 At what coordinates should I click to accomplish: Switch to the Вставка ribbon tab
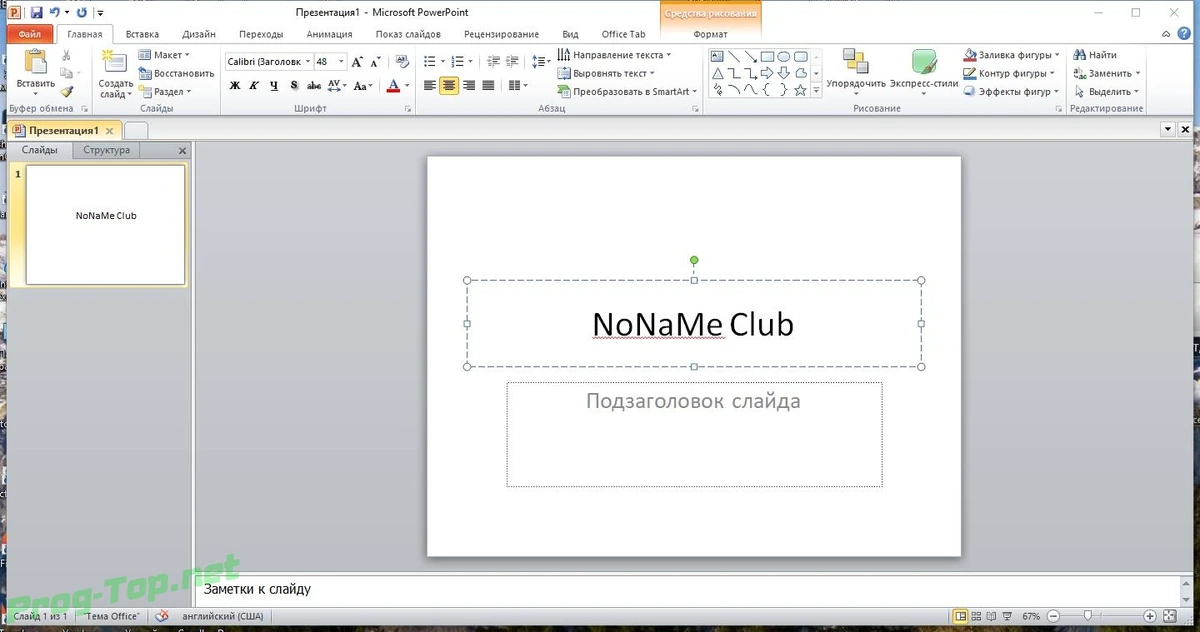pyautogui.click(x=142, y=34)
